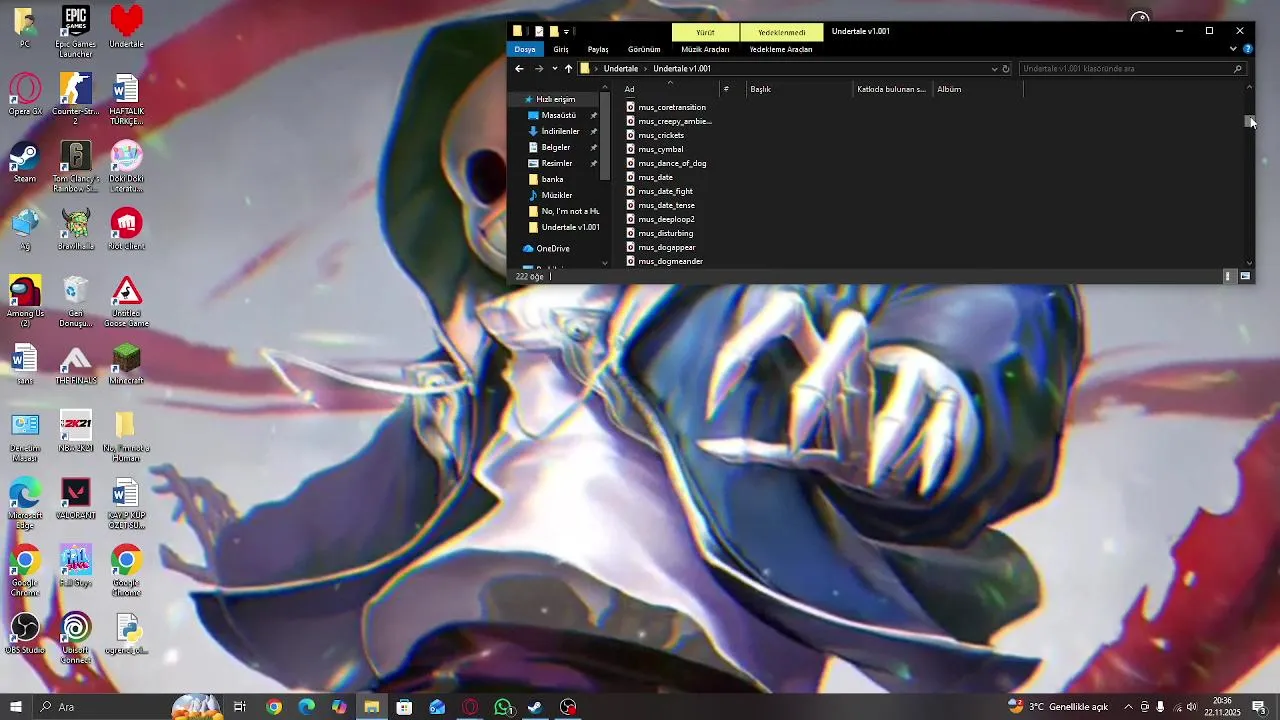1280x720 pixels.
Task: Select the Riot Client desktop icon
Action: (126, 228)
